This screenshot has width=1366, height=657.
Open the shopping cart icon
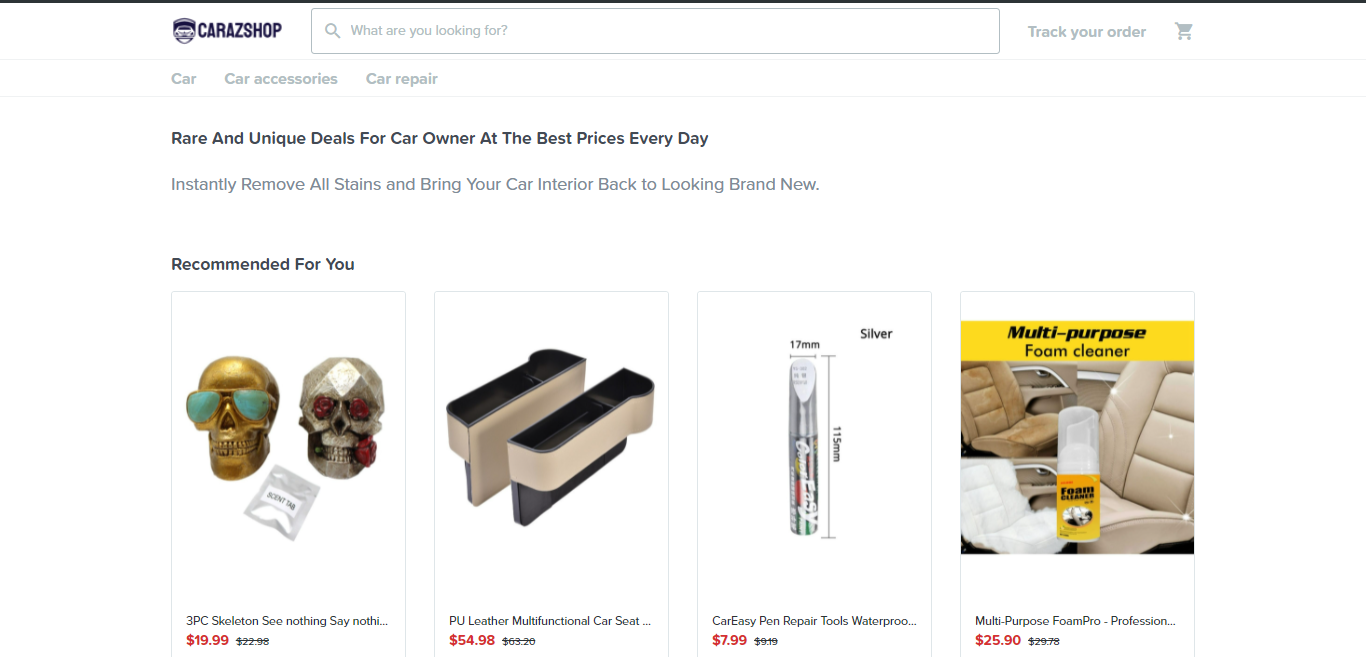1184,31
